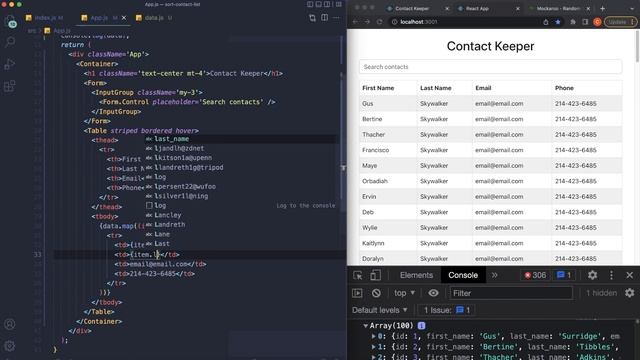Open the browser profile avatar
This screenshot has width=640, height=360.
pyautogui.click(x=597, y=22)
